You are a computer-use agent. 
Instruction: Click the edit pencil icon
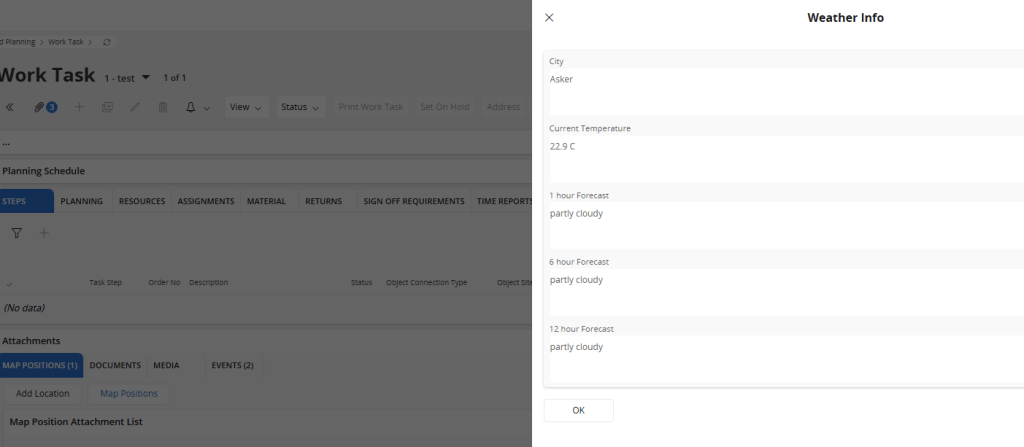point(135,107)
